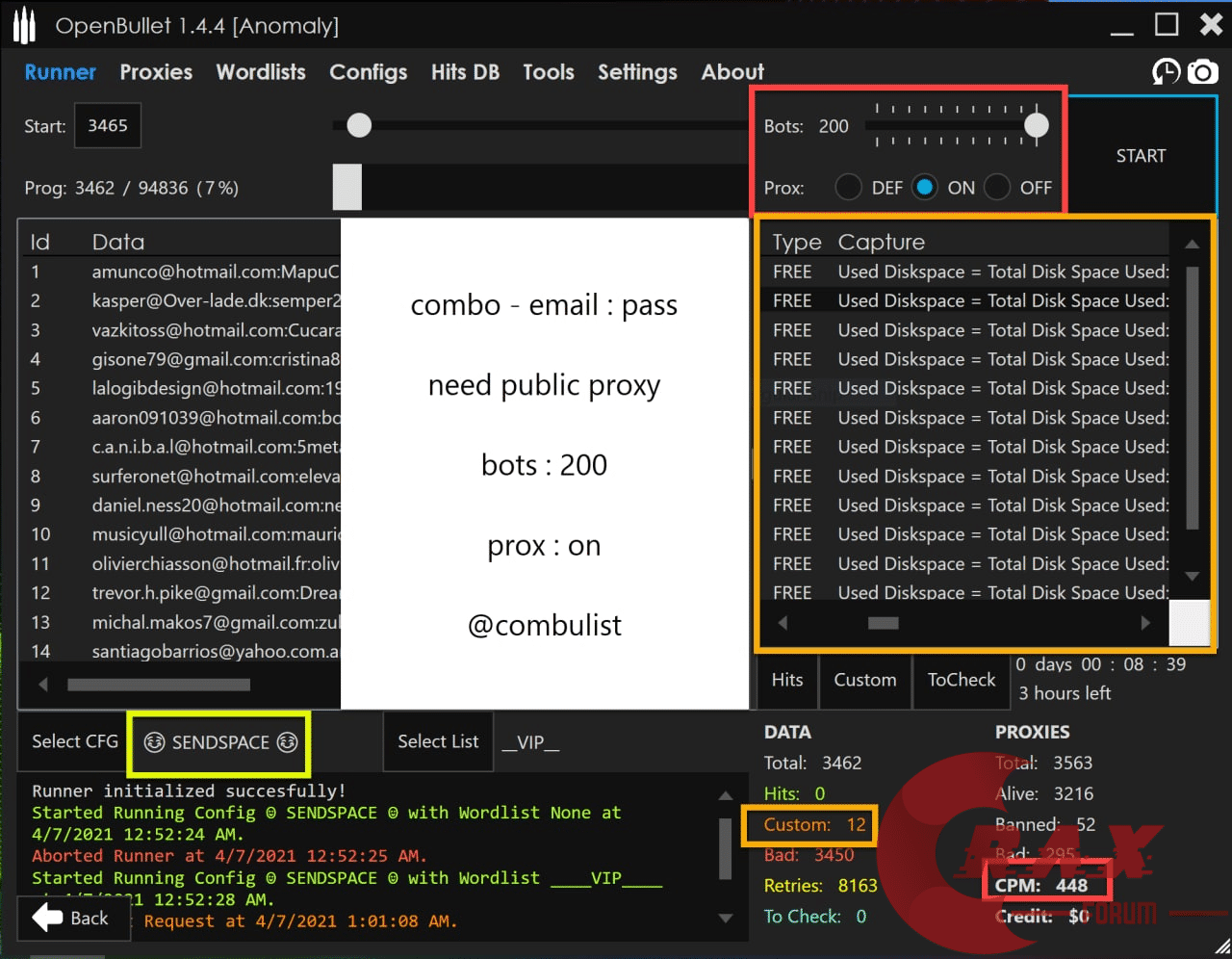Open the history clock icon
The height and width of the screenshot is (959, 1232).
point(1166,71)
